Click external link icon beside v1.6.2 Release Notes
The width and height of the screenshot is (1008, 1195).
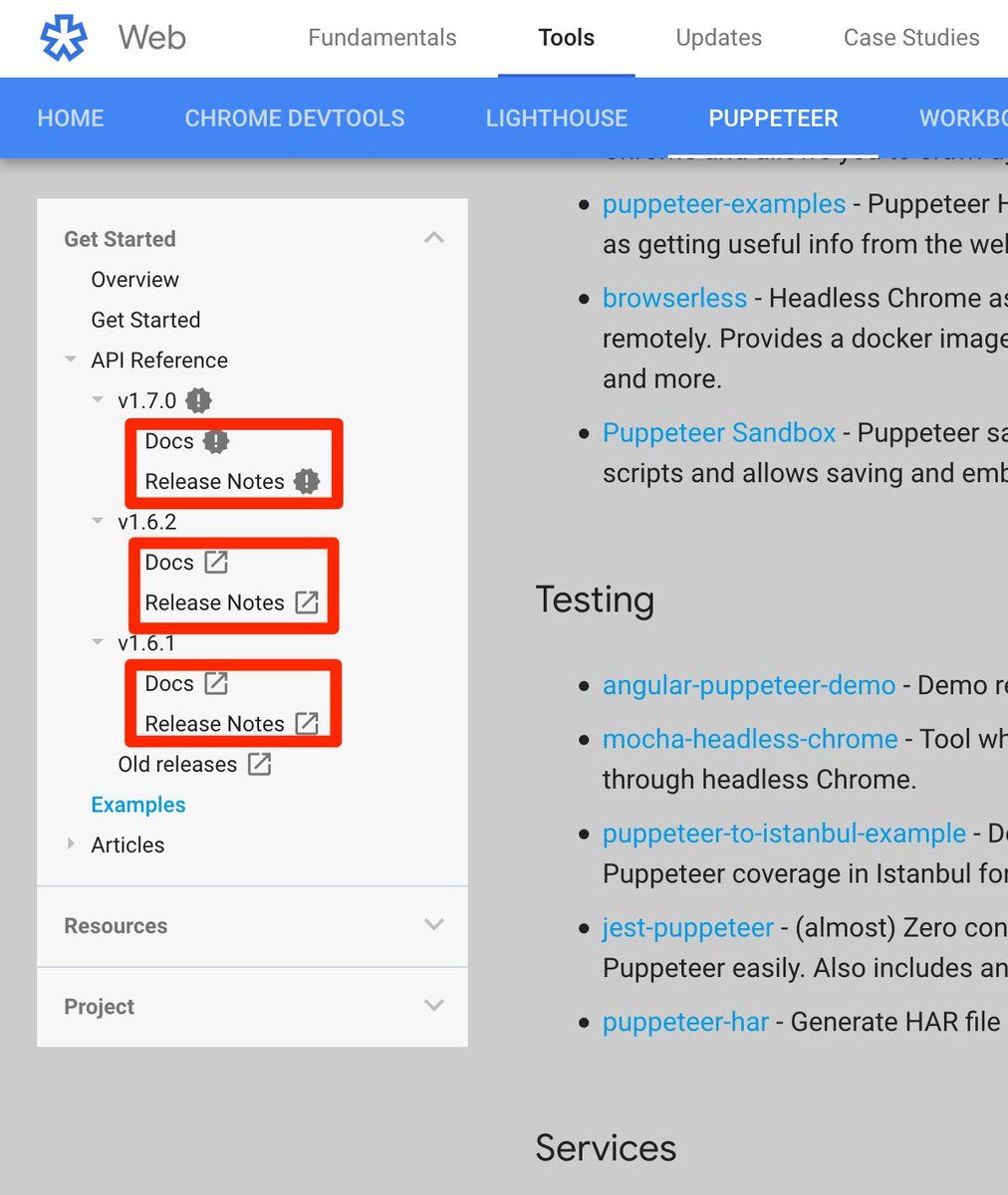[307, 602]
